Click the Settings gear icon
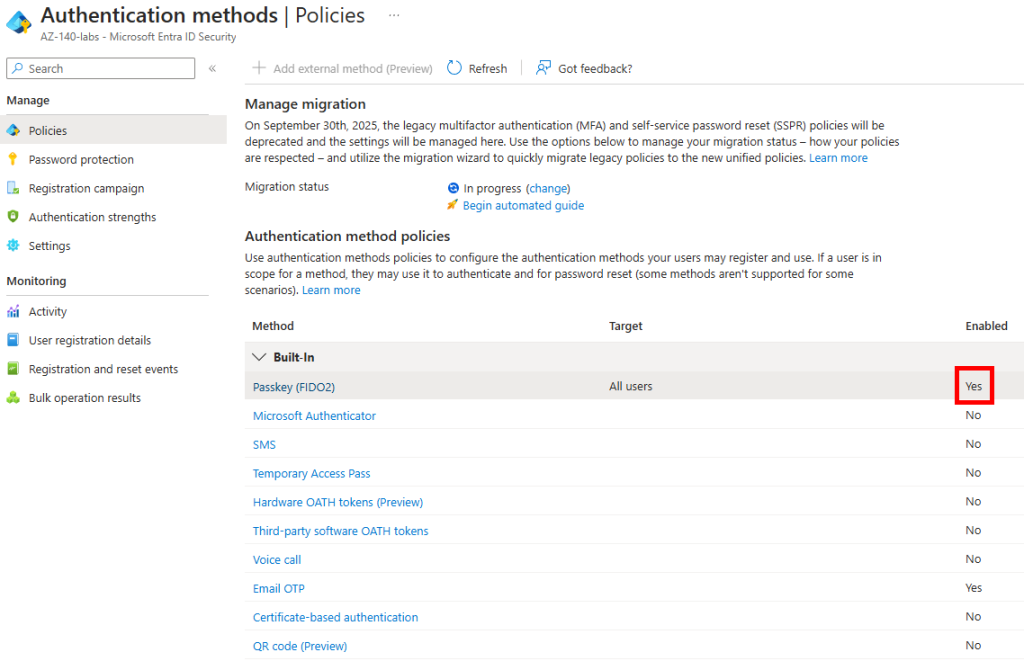1024x670 pixels. coord(13,246)
